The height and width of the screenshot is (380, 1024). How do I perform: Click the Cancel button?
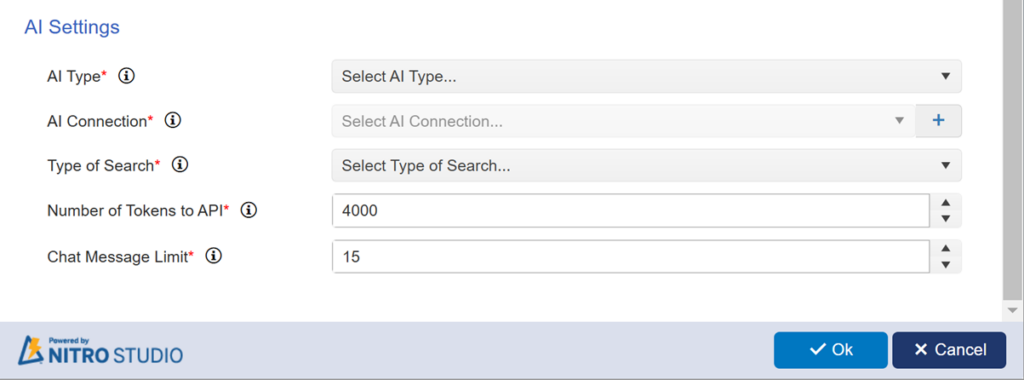point(949,350)
